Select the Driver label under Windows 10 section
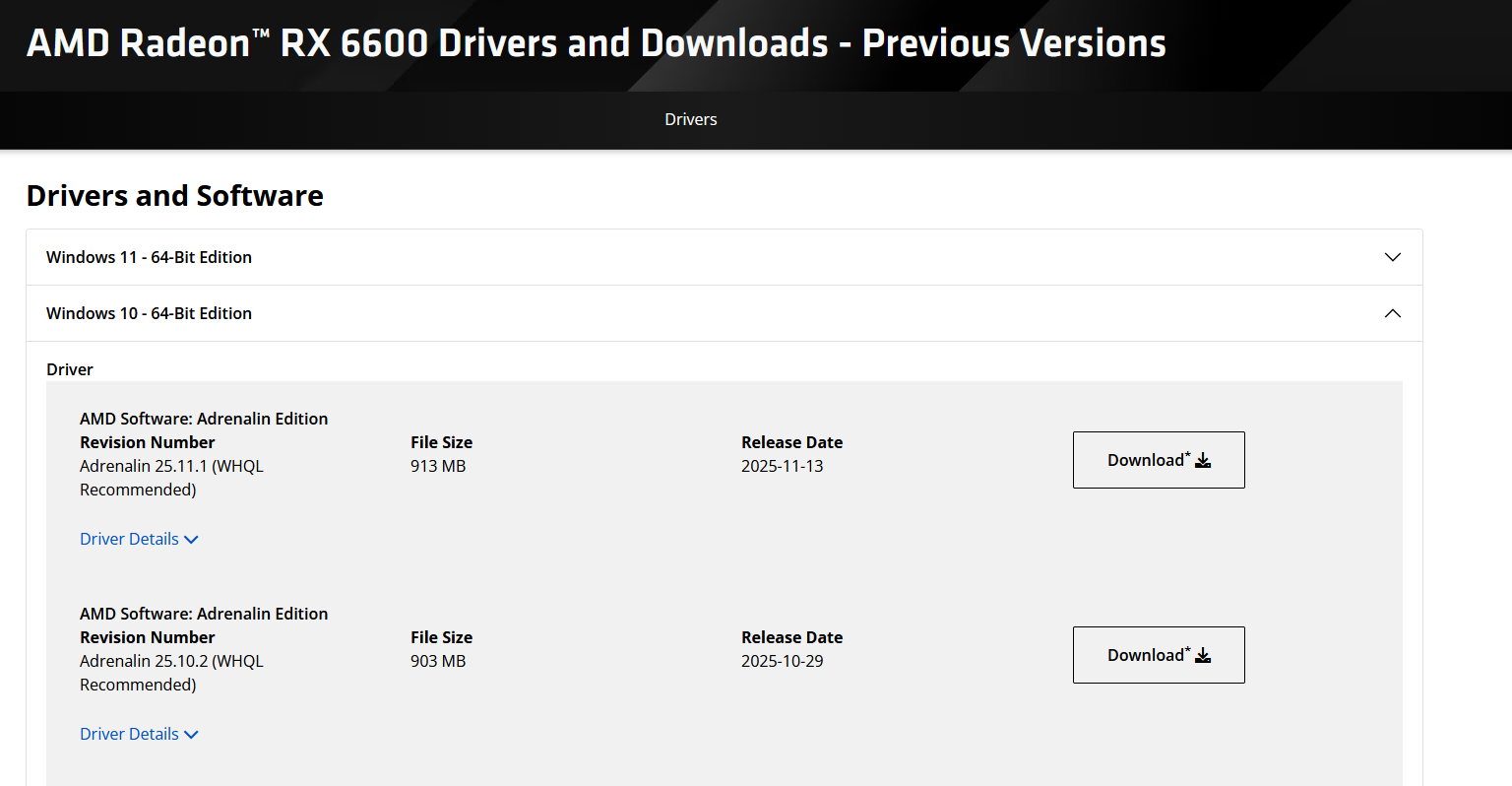The width and height of the screenshot is (1512, 786). pos(70,369)
